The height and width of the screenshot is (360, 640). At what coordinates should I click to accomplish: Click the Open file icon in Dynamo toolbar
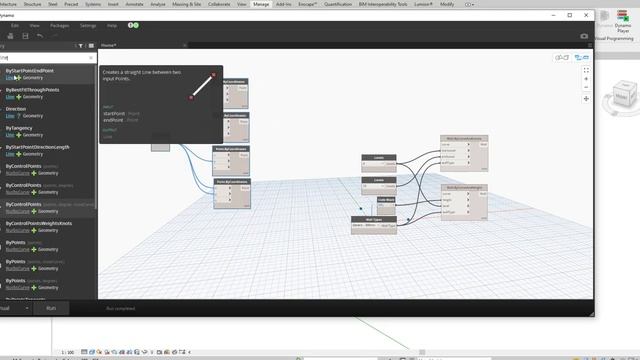pyautogui.click(x=10, y=36)
